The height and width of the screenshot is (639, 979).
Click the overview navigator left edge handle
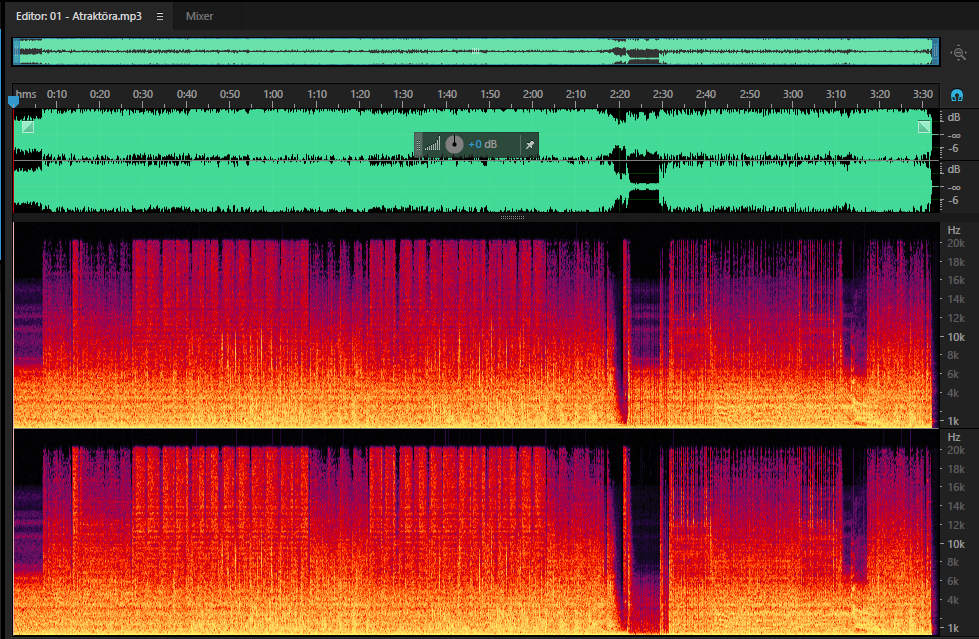(17, 52)
